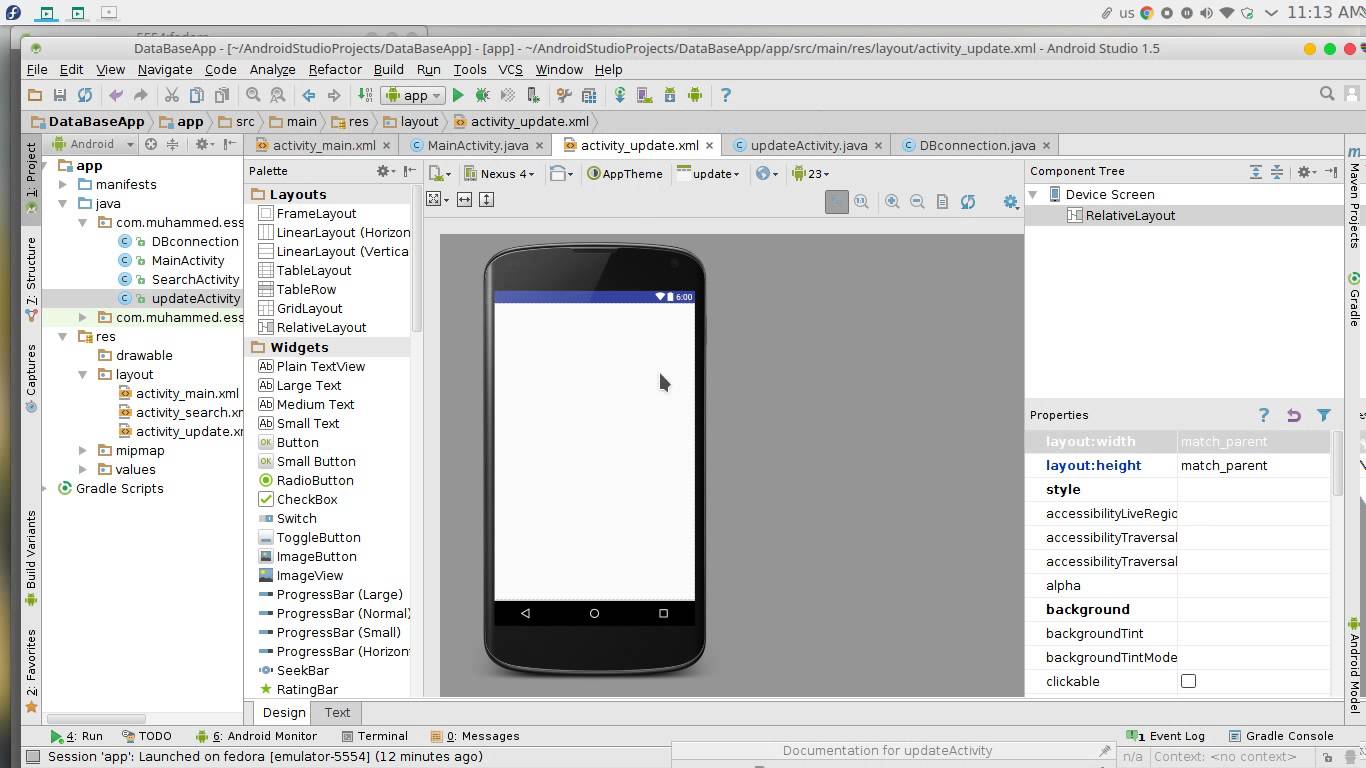Image resolution: width=1366 pixels, height=768 pixels.
Task: Open the Nexus 4 device dropdown
Action: [500, 173]
